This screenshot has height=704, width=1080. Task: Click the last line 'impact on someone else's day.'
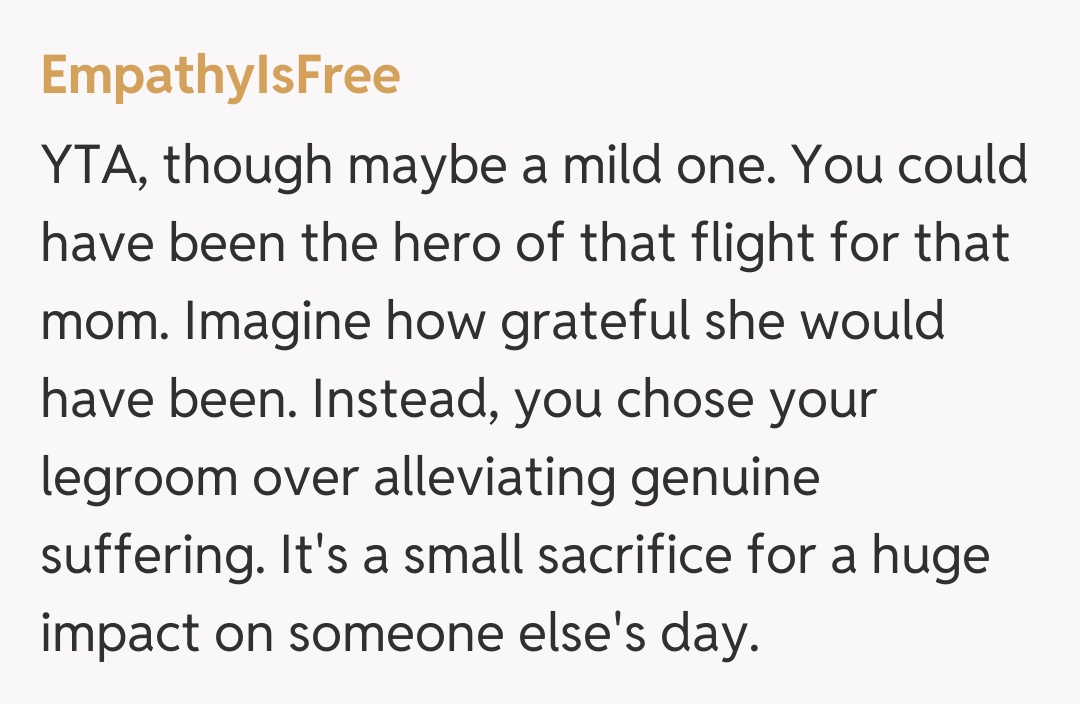394,634
